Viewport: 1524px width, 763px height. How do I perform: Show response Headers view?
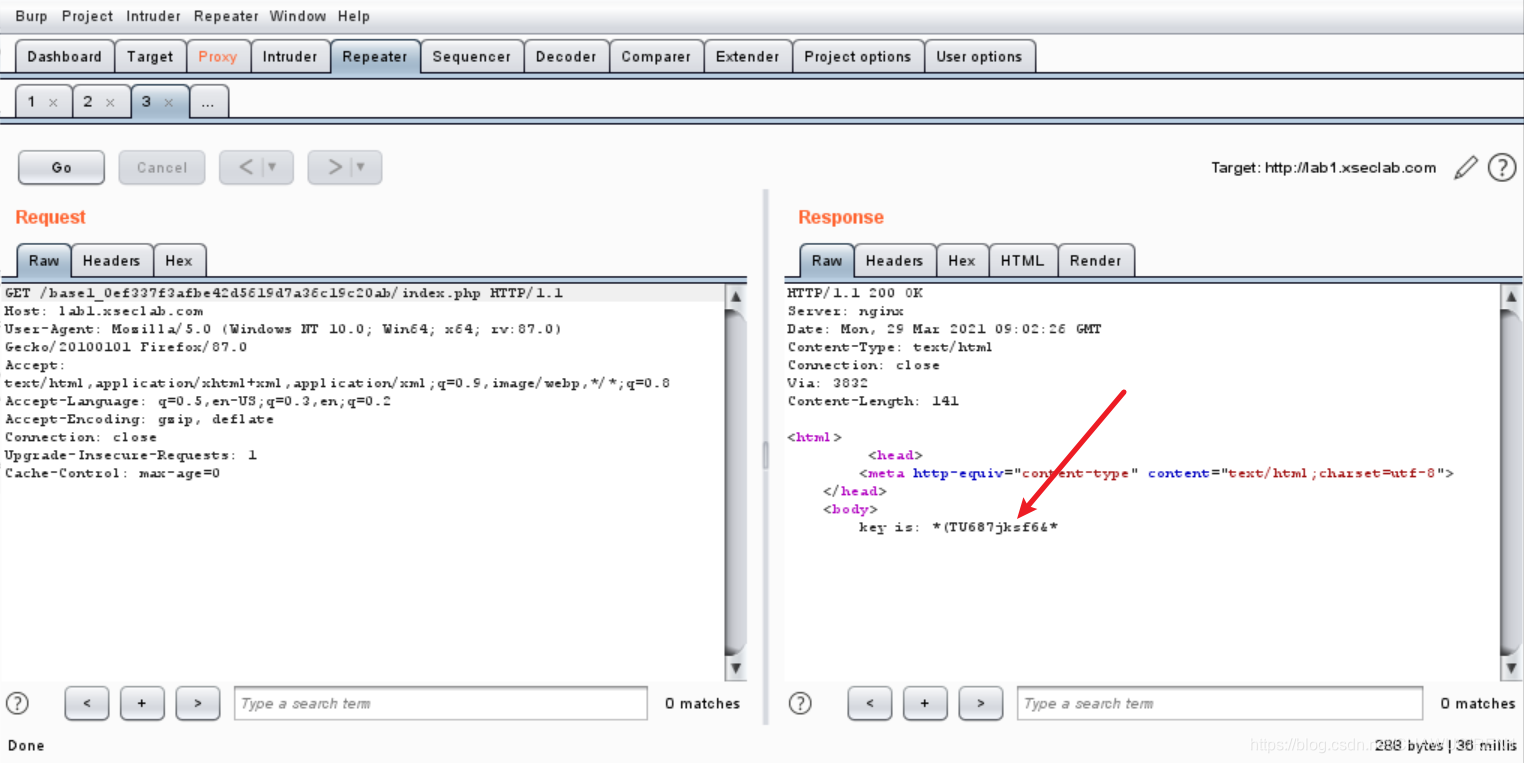click(x=894, y=260)
